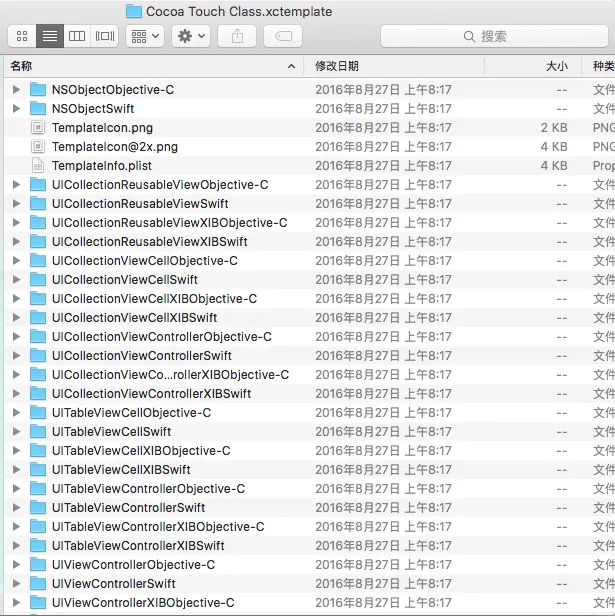Click the Edit Tags toolbar button

[283, 36]
